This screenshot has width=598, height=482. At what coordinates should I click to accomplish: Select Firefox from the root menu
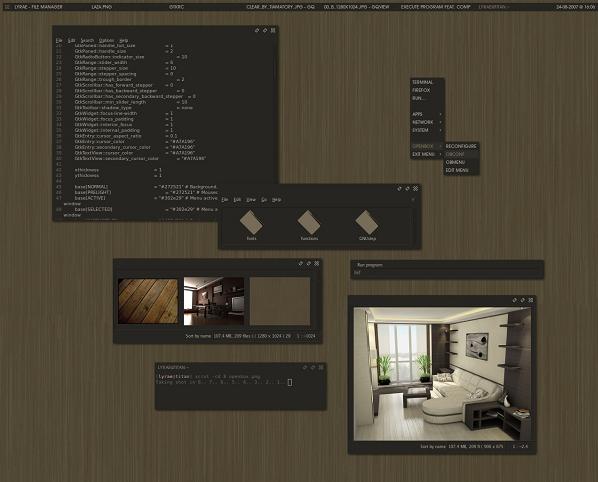point(421,90)
